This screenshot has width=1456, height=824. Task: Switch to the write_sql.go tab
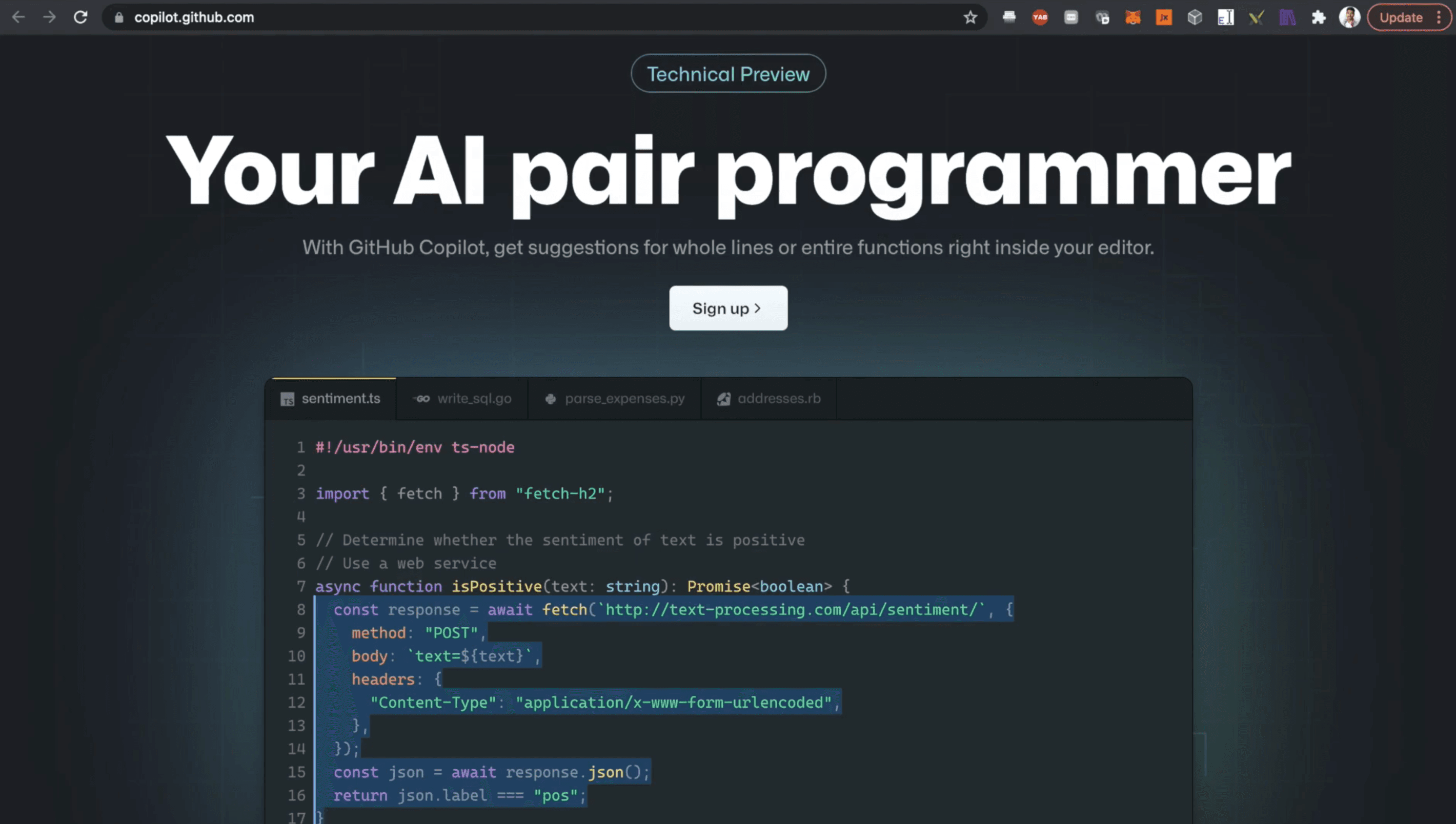coord(462,398)
